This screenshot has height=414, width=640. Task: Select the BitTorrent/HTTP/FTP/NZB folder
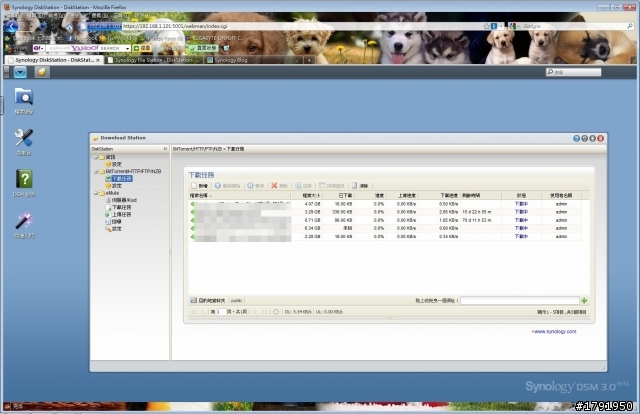click(130, 171)
